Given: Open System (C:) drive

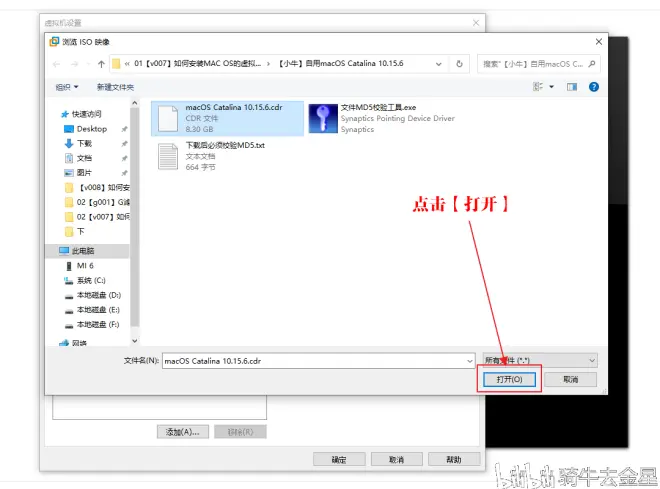Looking at the screenshot, I should click(85, 280).
